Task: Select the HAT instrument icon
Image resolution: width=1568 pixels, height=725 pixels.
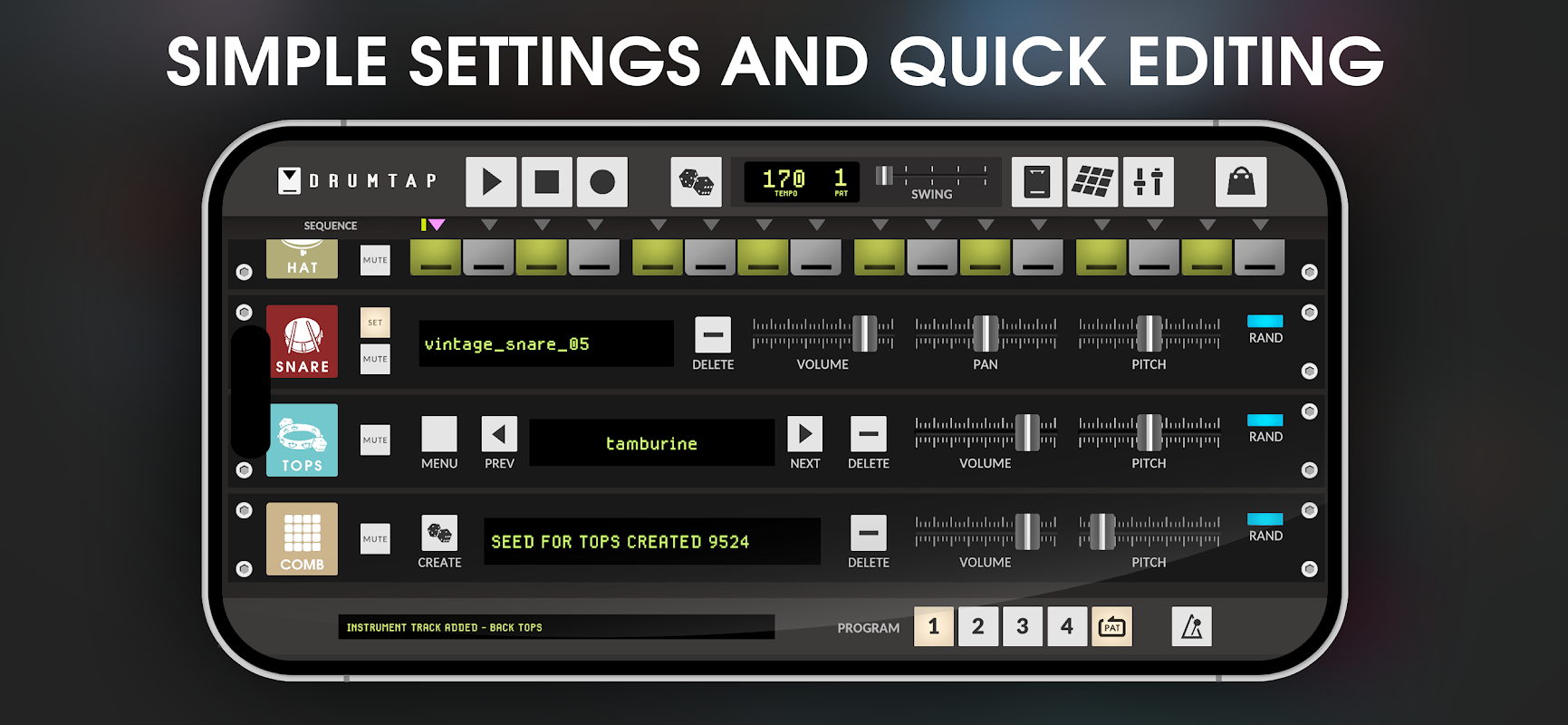Action: tap(302, 259)
